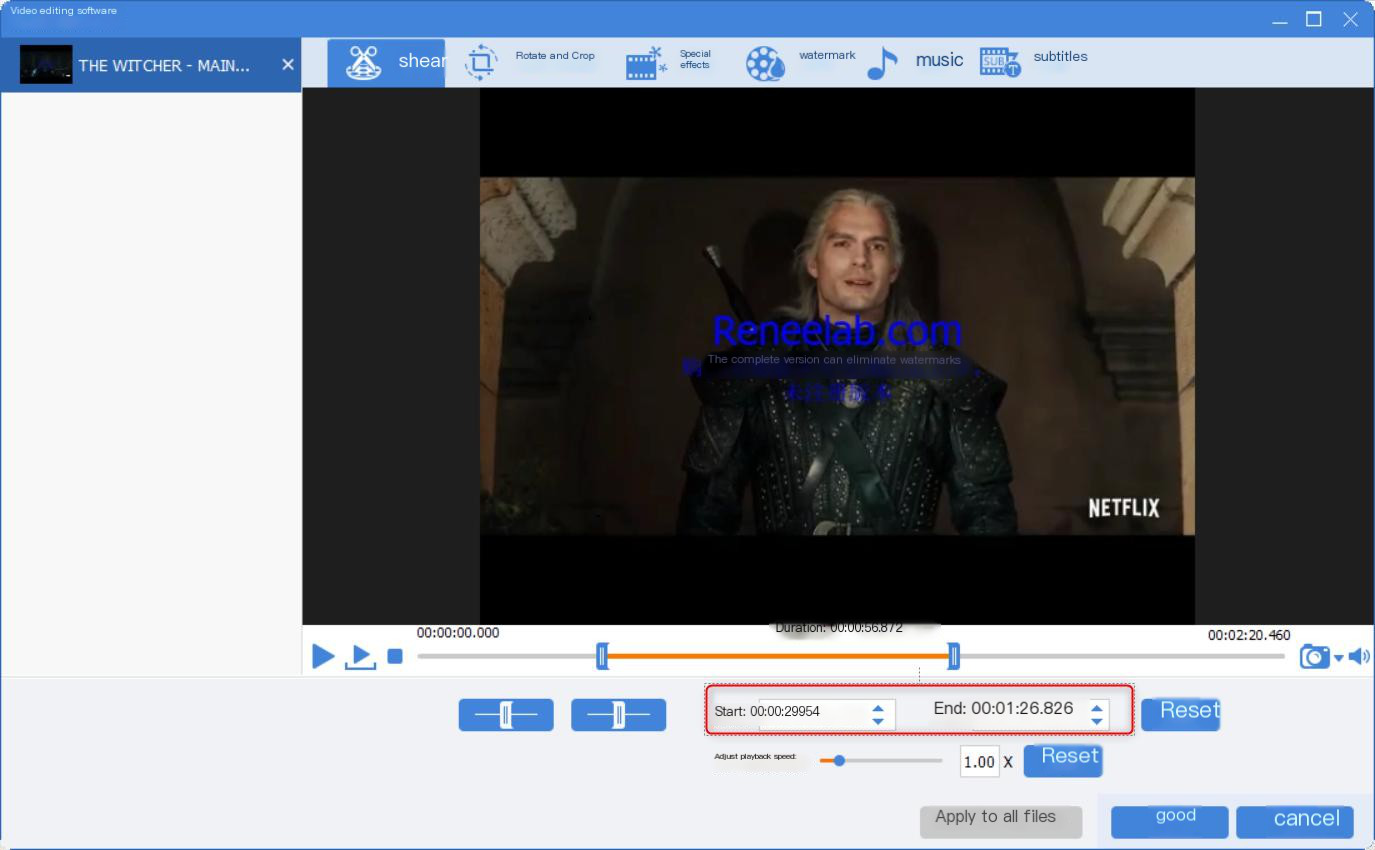Click Apply to all files
The image size is (1375, 850).
(1000, 820)
